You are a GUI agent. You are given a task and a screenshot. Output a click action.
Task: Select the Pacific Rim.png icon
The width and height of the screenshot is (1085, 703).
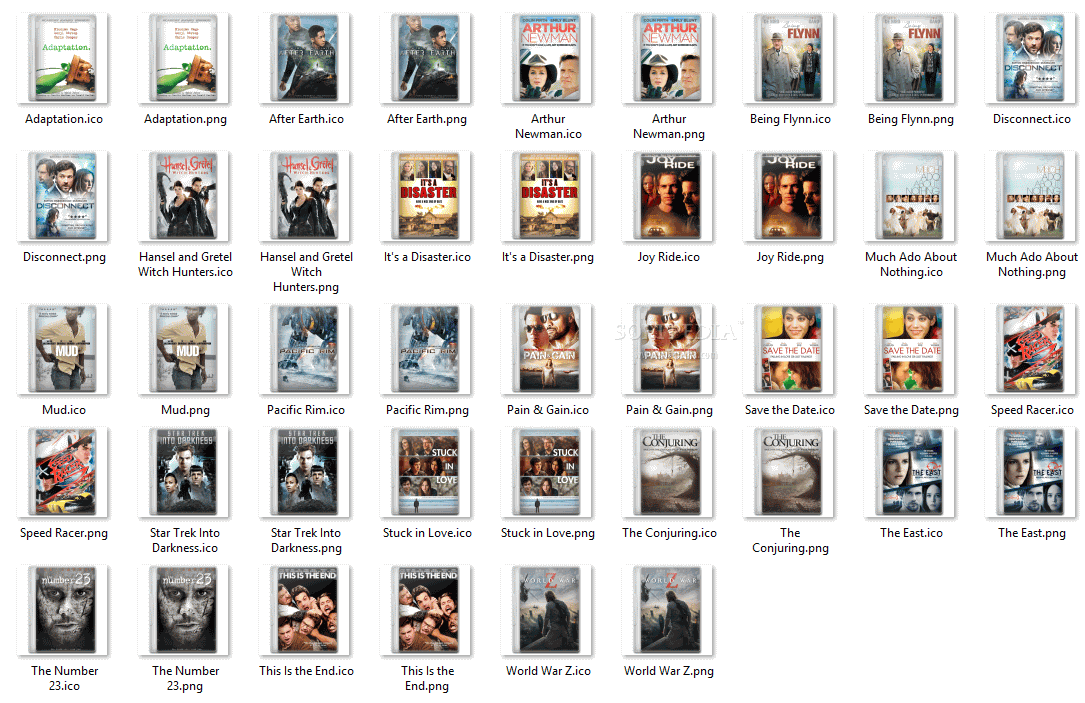(x=427, y=349)
